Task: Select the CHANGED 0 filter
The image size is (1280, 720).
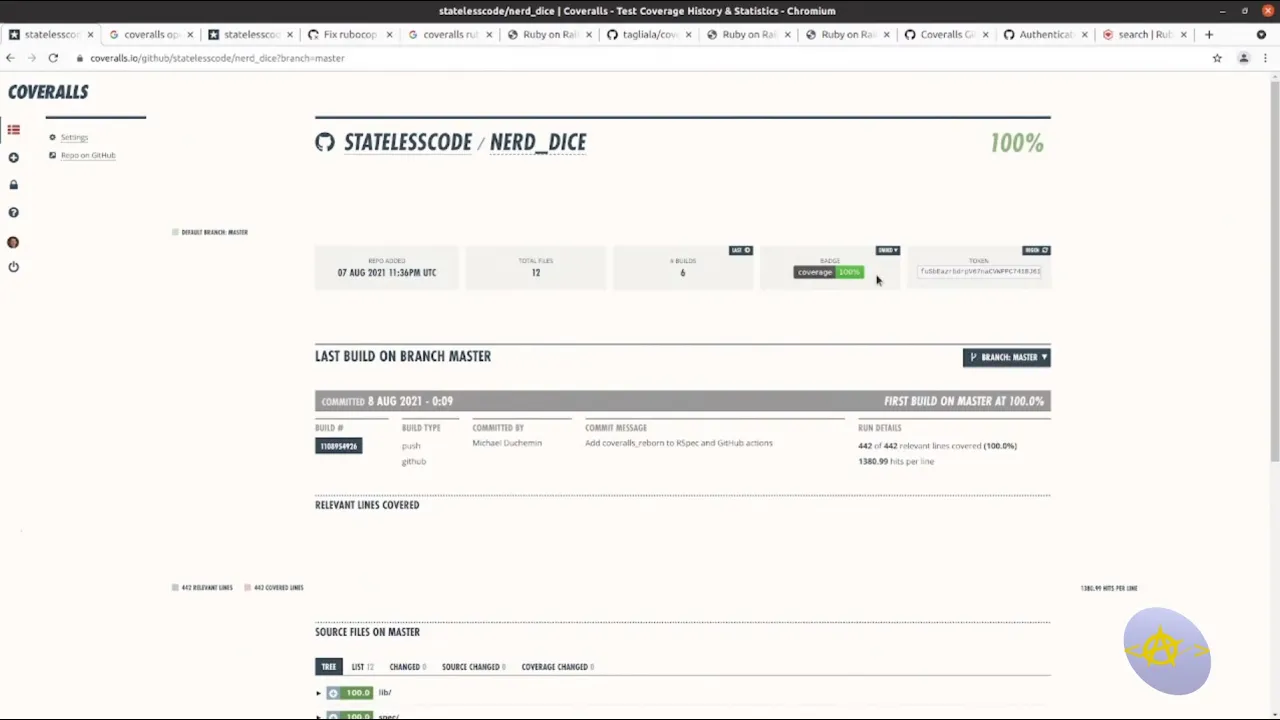Action: coord(407,667)
